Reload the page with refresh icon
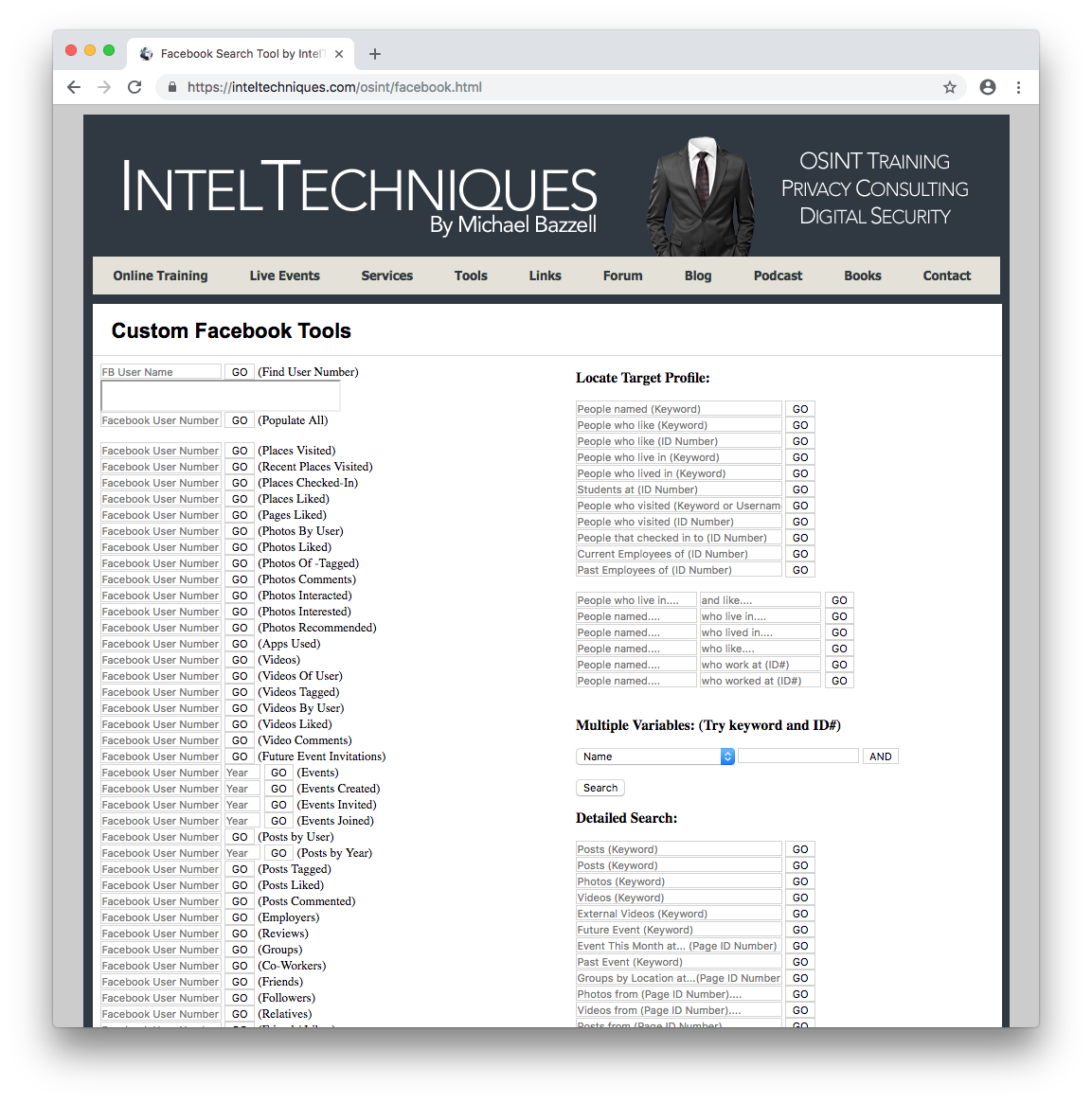Image resolution: width=1092 pixels, height=1103 pixels. coord(134,87)
